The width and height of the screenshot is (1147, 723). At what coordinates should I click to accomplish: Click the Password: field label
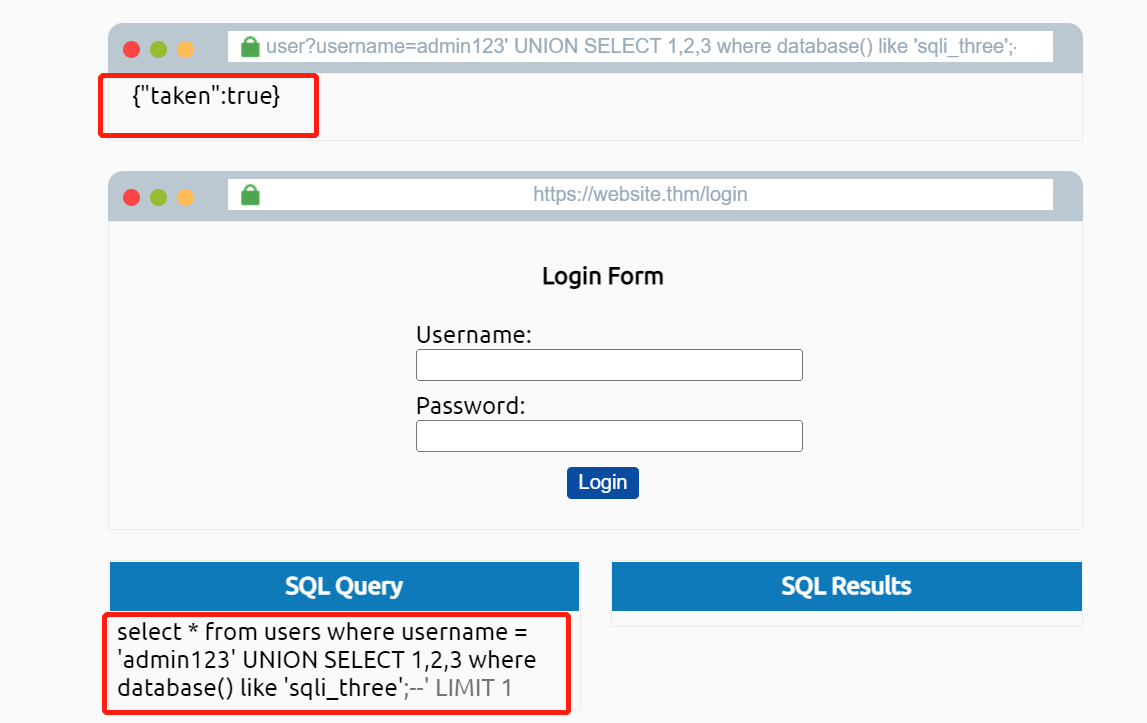click(470, 406)
